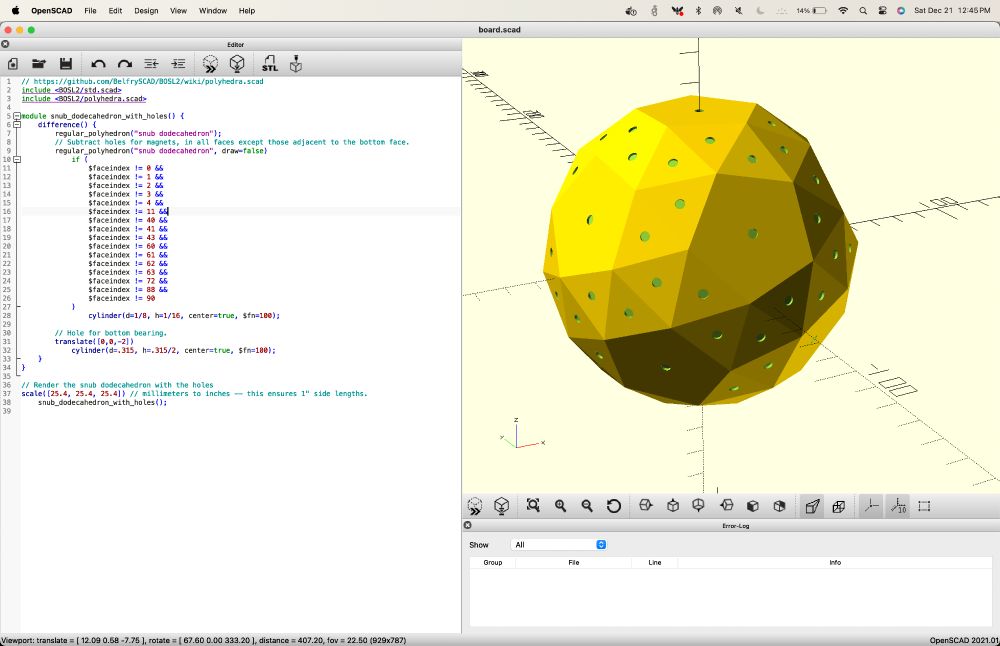Run the Render tool from the editor toolbar

coord(238,63)
